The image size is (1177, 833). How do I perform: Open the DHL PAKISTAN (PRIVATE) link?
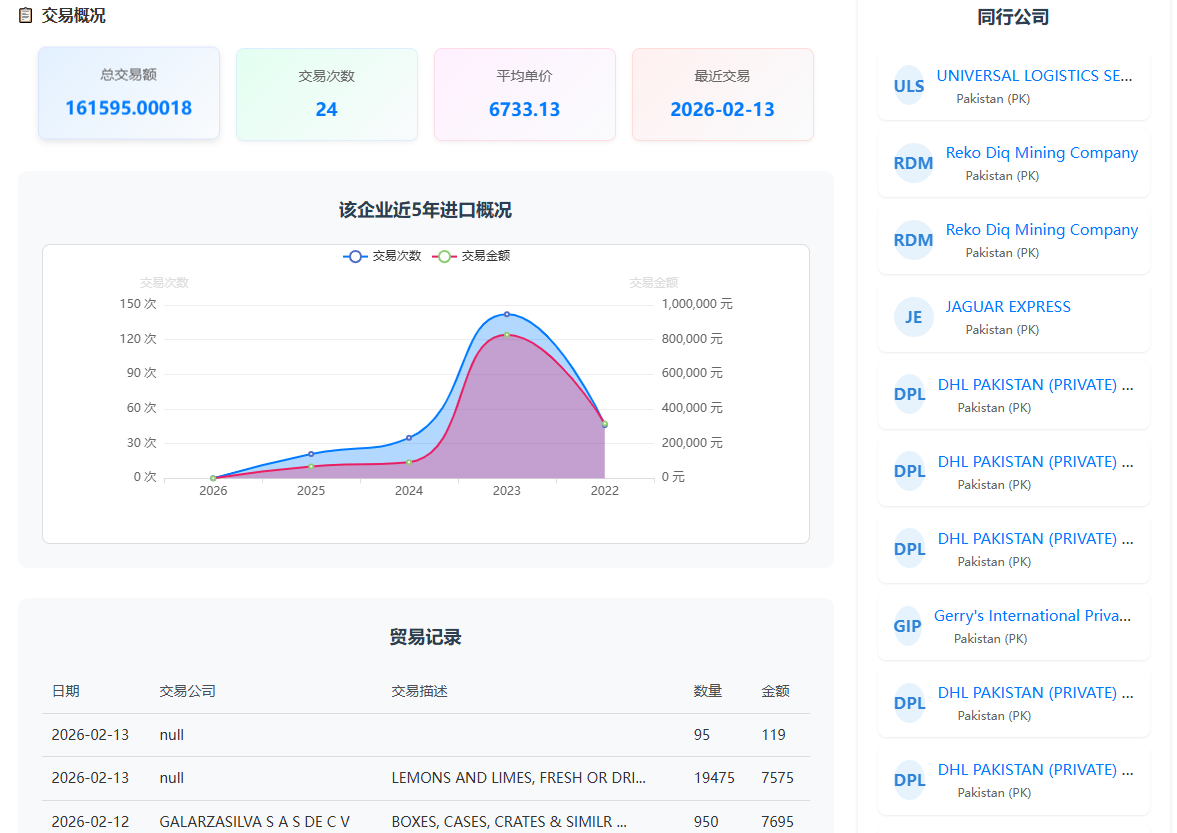(1035, 384)
